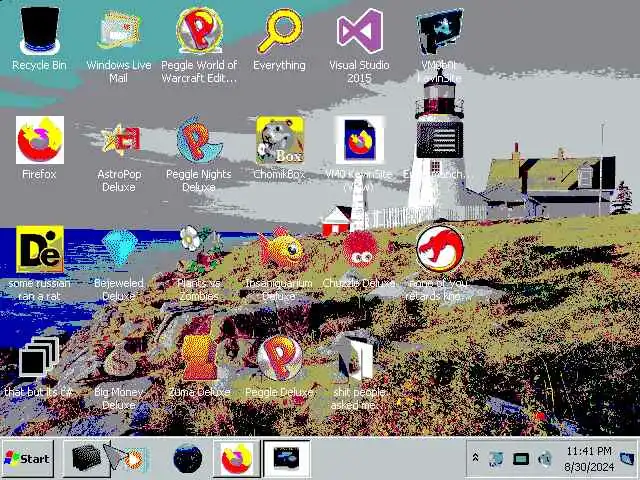
Task: Launch Insaniquarium Deluxe
Action: pyautogui.click(x=281, y=247)
